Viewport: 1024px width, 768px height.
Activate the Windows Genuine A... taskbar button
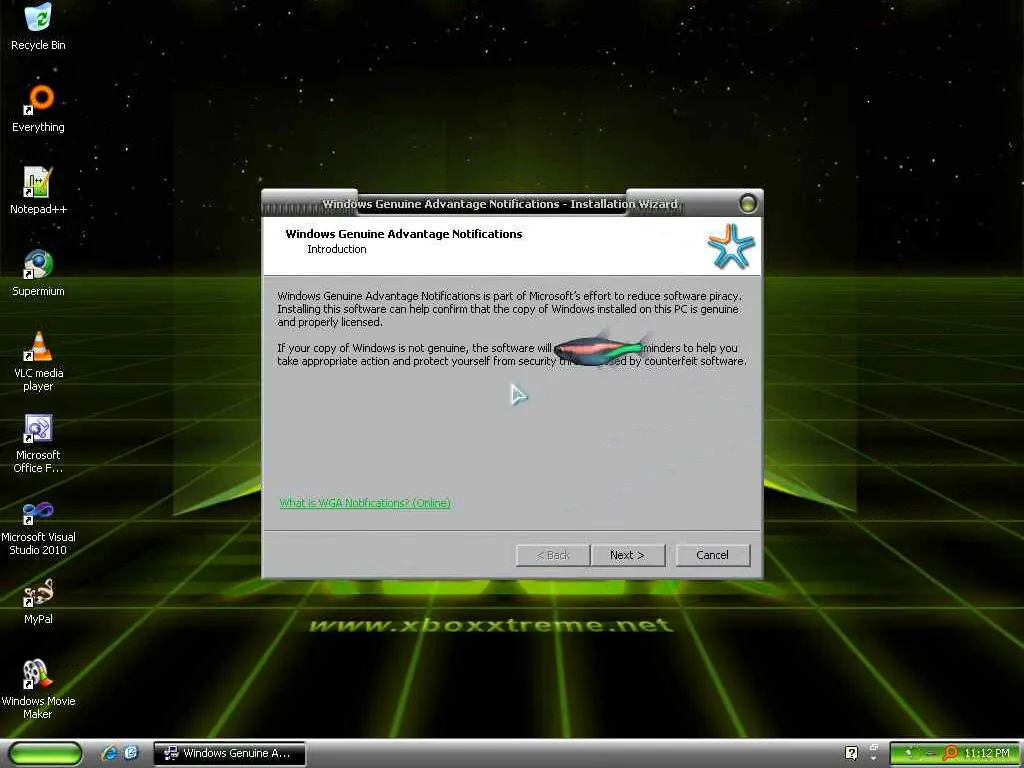click(229, 753)
